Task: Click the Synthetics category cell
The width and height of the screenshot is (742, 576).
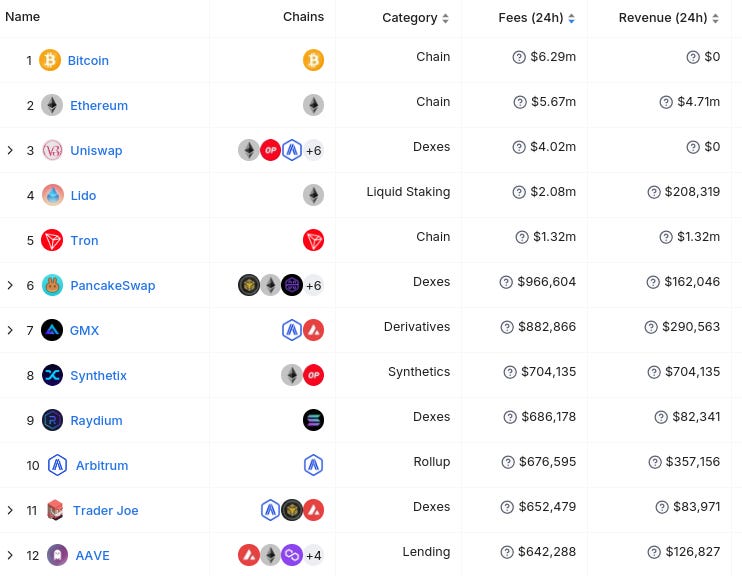Action: (x=419, y=372)
